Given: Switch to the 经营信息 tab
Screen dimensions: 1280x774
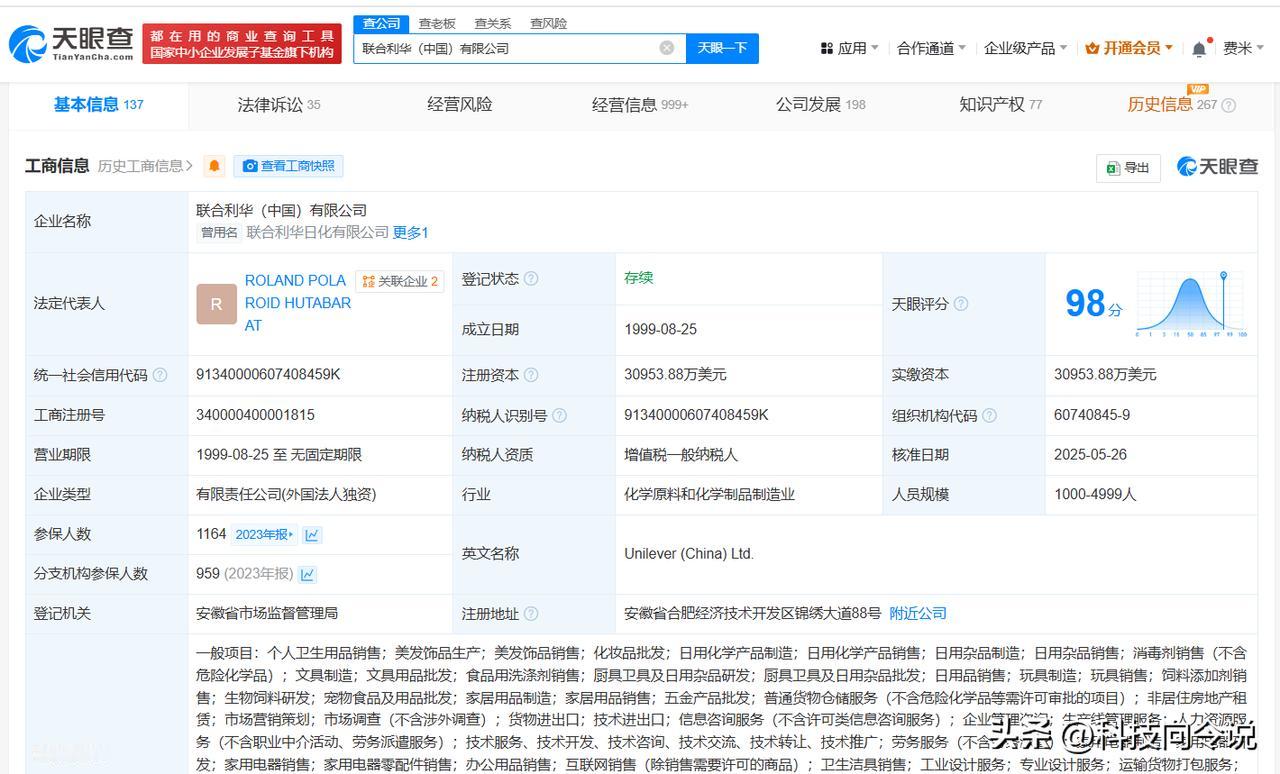Looking at the screenshot, I should tap(640, 105).
